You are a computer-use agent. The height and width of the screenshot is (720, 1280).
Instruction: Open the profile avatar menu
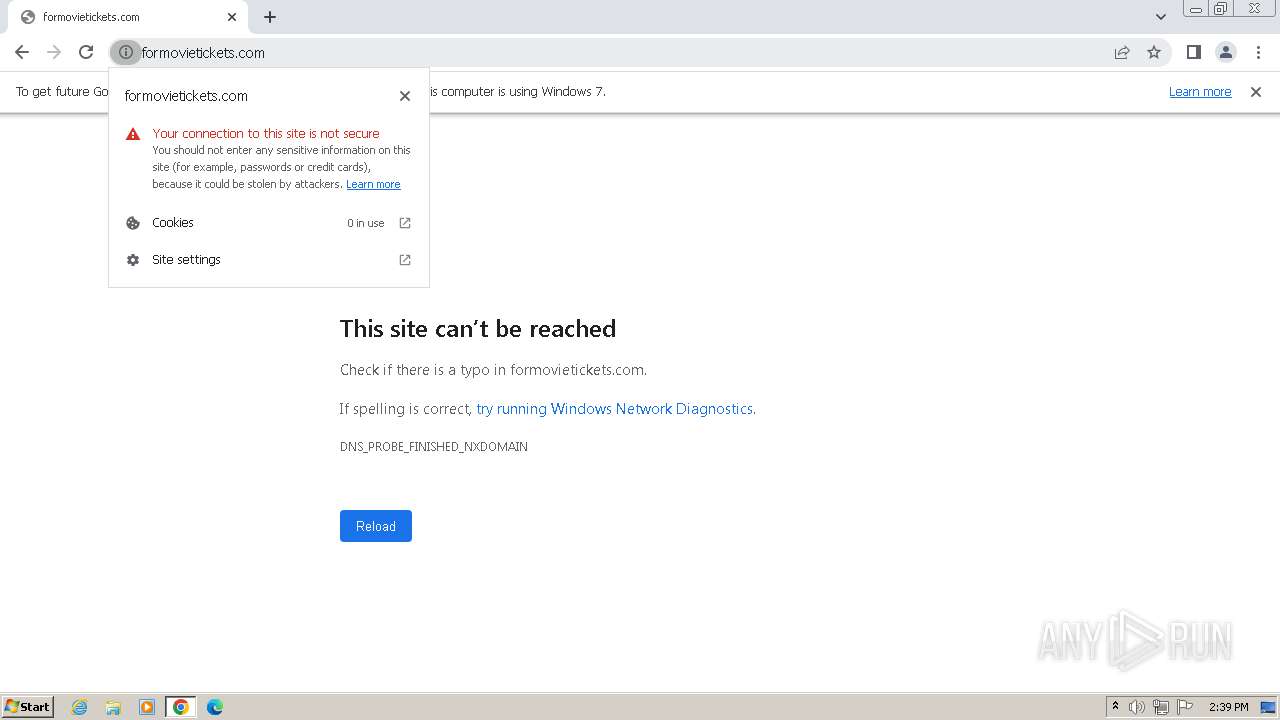[1225, 52]
